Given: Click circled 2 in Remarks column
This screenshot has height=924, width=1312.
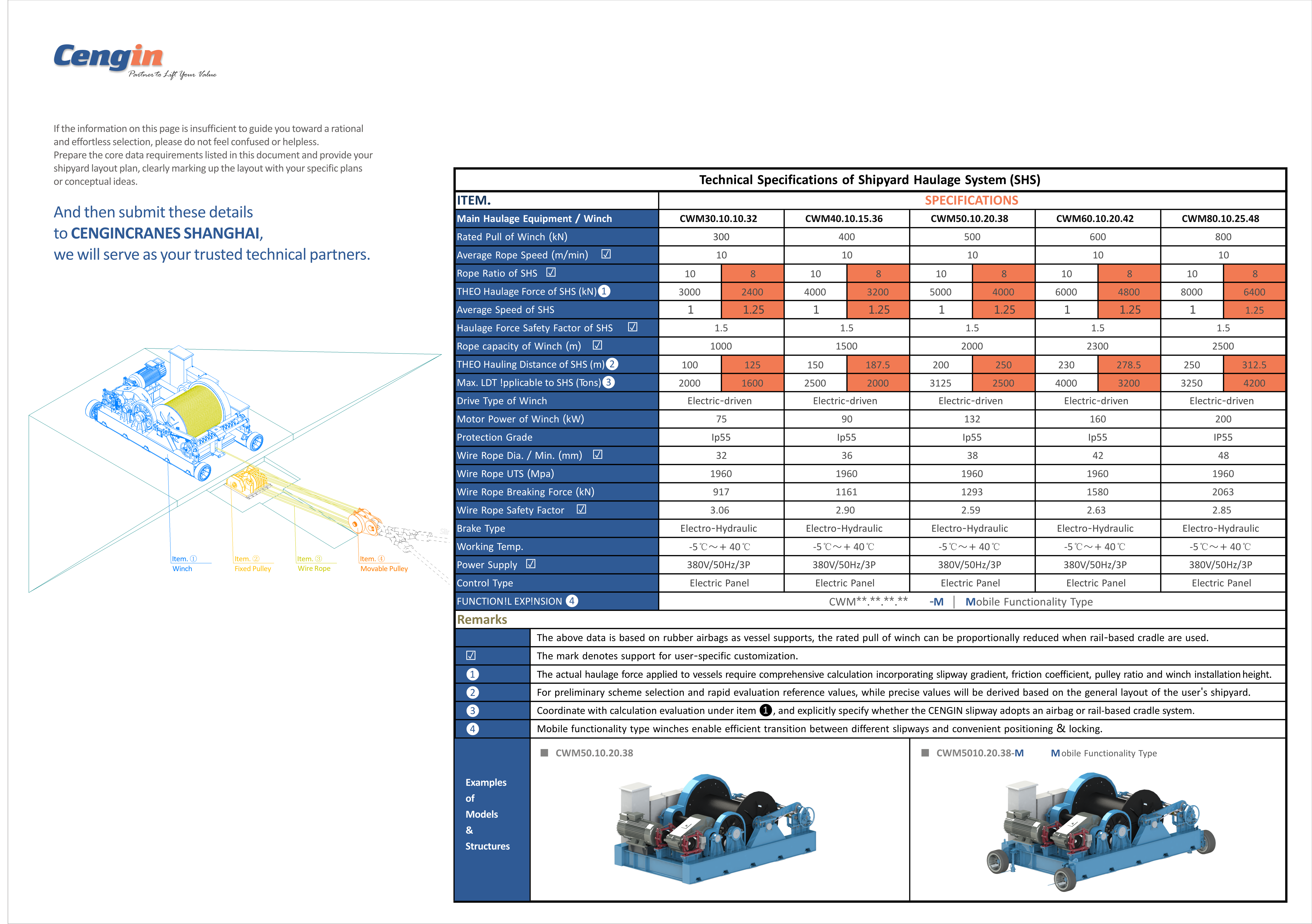Looking at the screenshot, I should (x=473, y=692).
